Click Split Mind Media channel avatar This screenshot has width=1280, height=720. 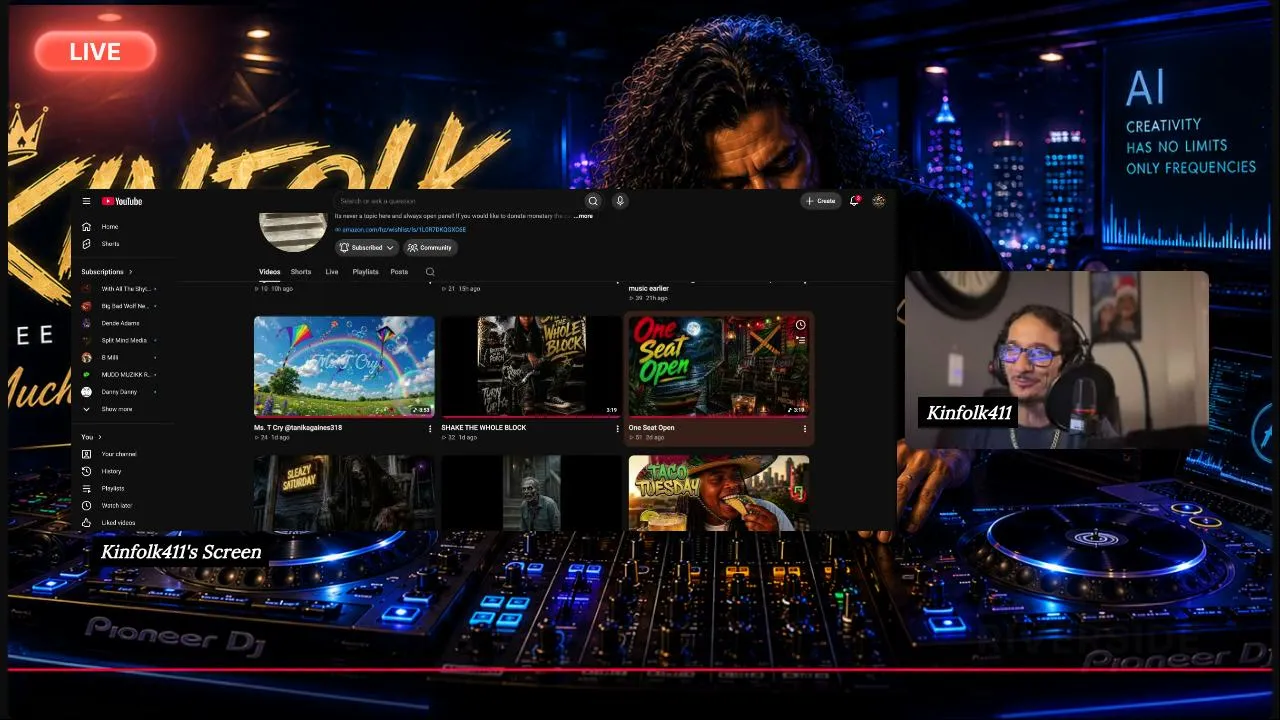click(x=87, y=340)
